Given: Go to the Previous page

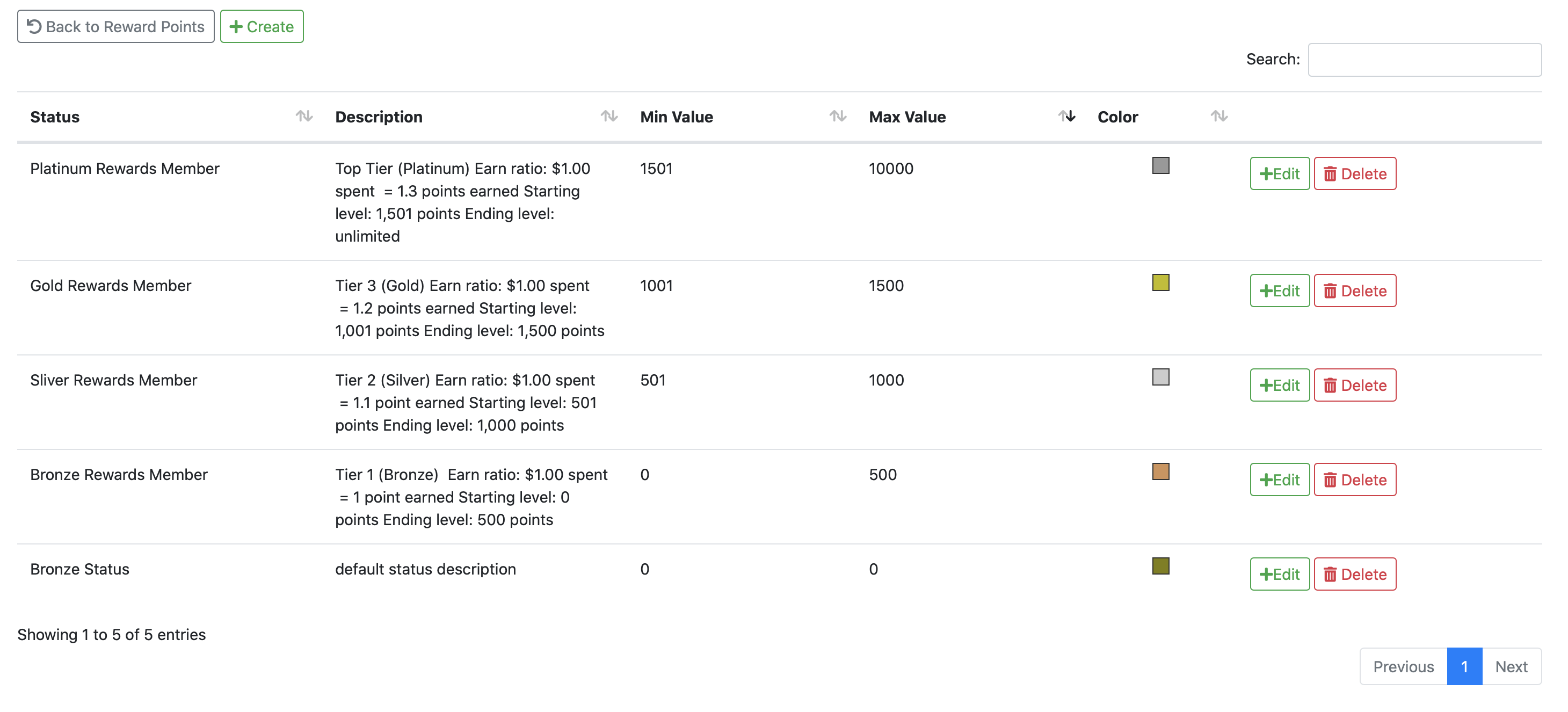Looking at the screenshot, I should pyautogui.click(x=1403, y=666).
